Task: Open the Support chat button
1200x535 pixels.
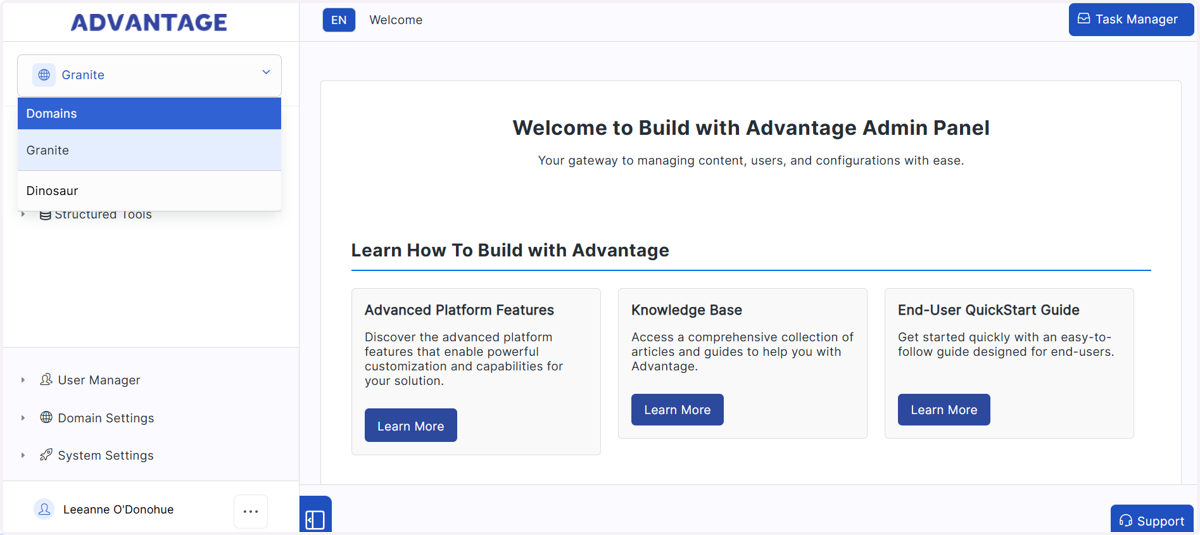Action: click(x=1152, y=520)
